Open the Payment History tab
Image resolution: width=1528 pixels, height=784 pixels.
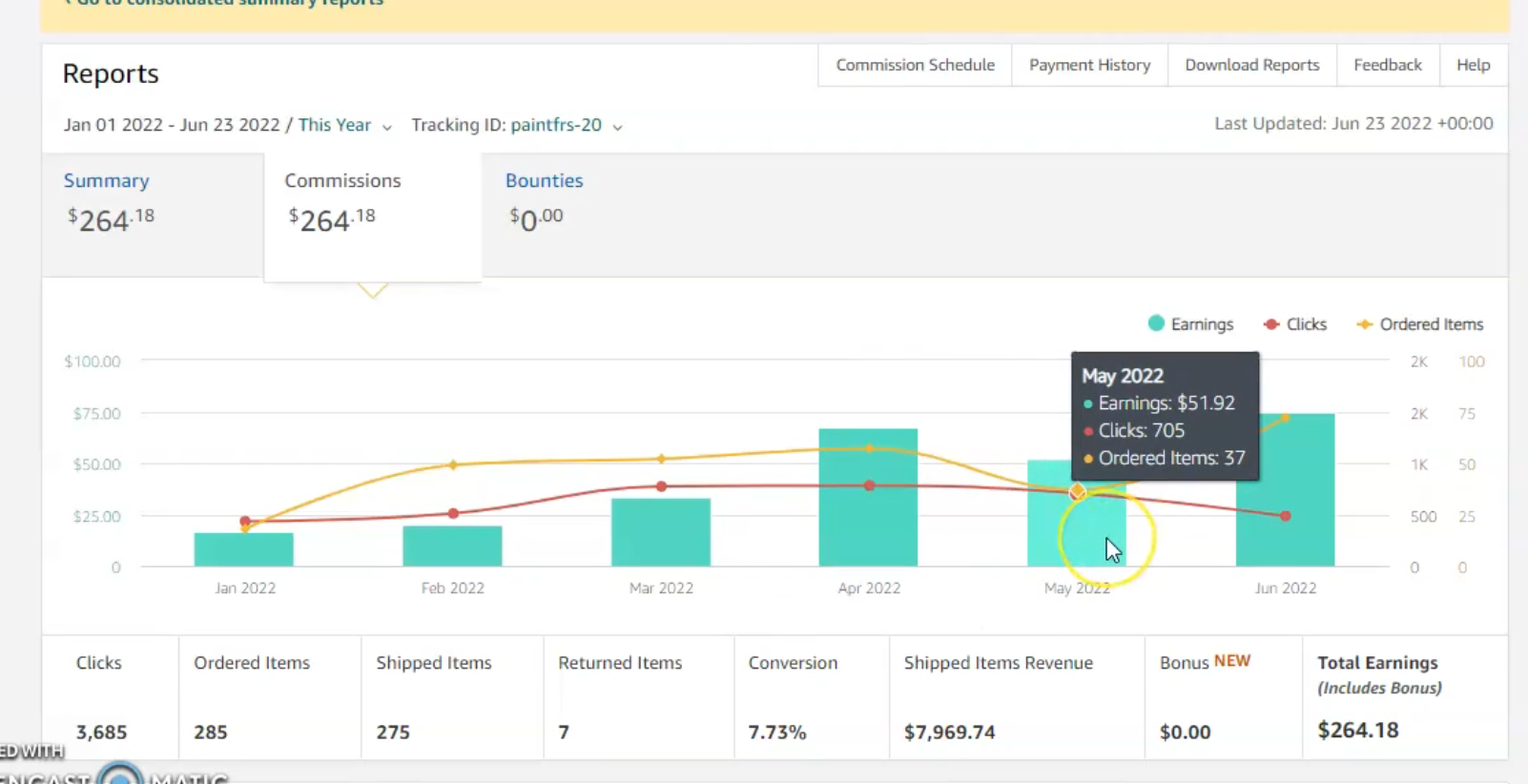pos(1089,65)
